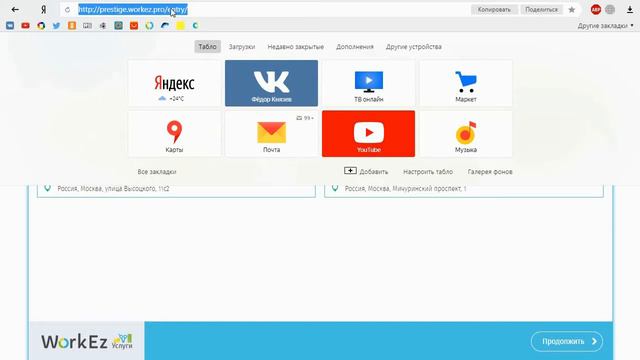The width and height of the screenshot is (640, 360).
Task: Select the Табло tab
Action: (x=207, y=47)
